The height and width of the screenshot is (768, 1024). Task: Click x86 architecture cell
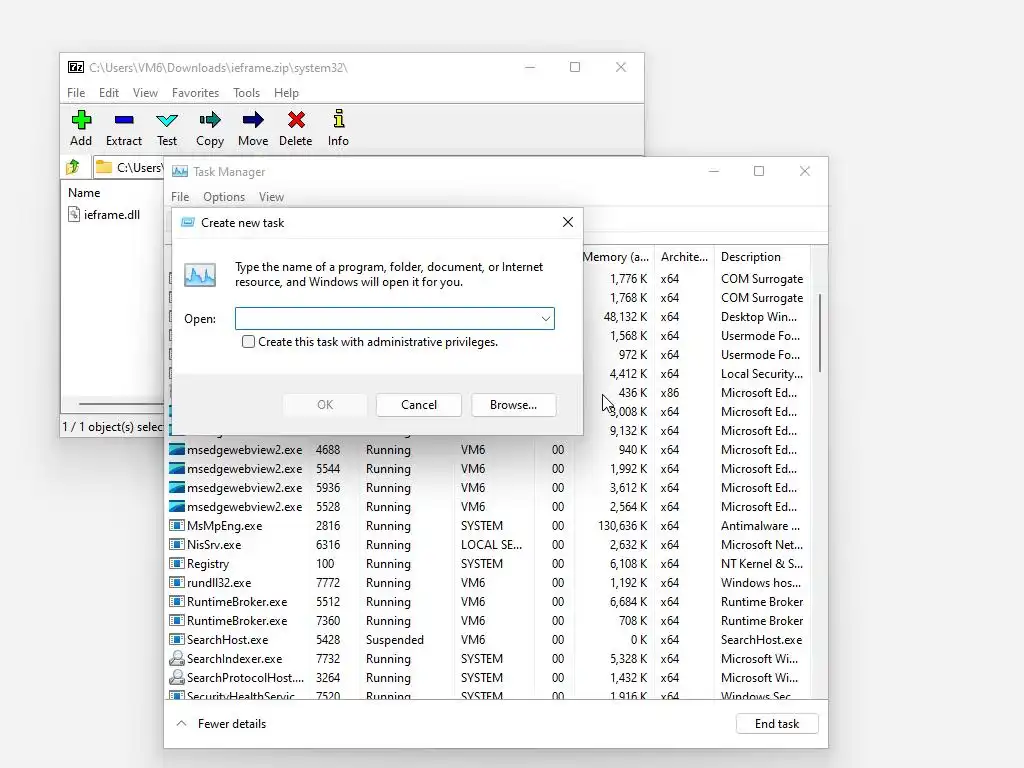pyautogui.click(x=669, y=392)
